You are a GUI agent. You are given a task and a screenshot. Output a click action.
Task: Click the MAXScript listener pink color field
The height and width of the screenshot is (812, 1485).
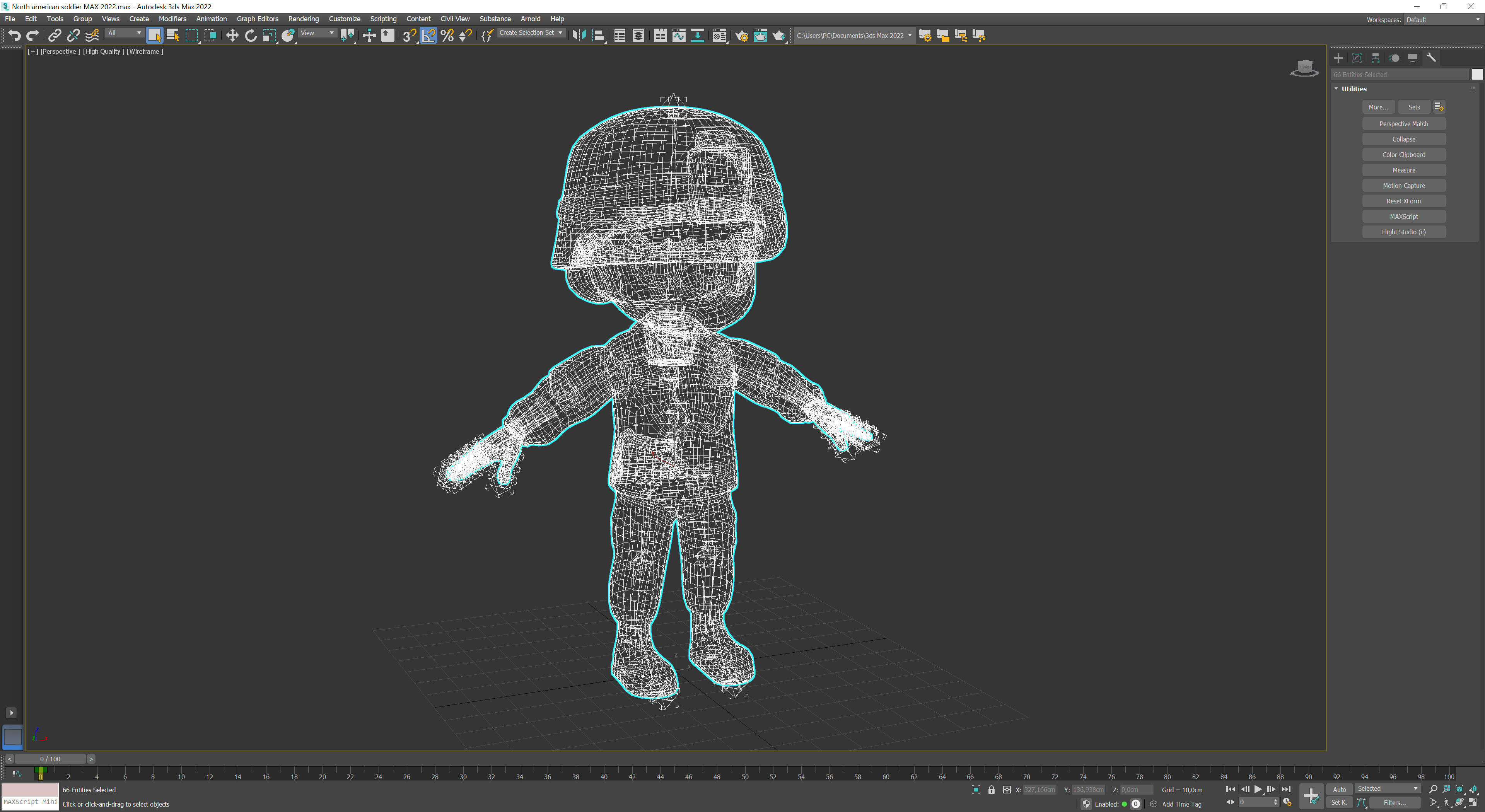click(31, 790)
